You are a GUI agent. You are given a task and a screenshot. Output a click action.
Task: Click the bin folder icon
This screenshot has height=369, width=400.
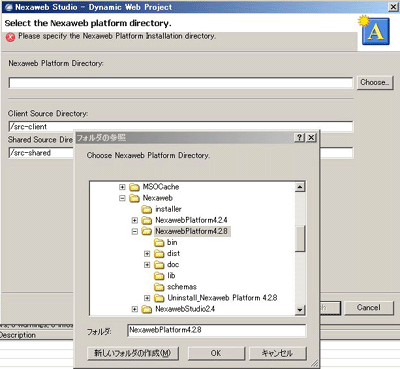(159, 243)
